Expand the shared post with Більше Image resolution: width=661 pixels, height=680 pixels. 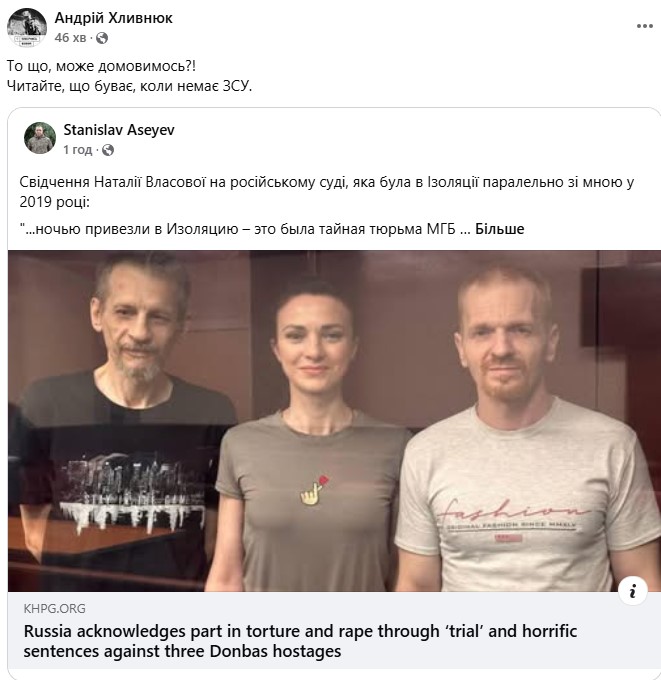tap(499, 229)
